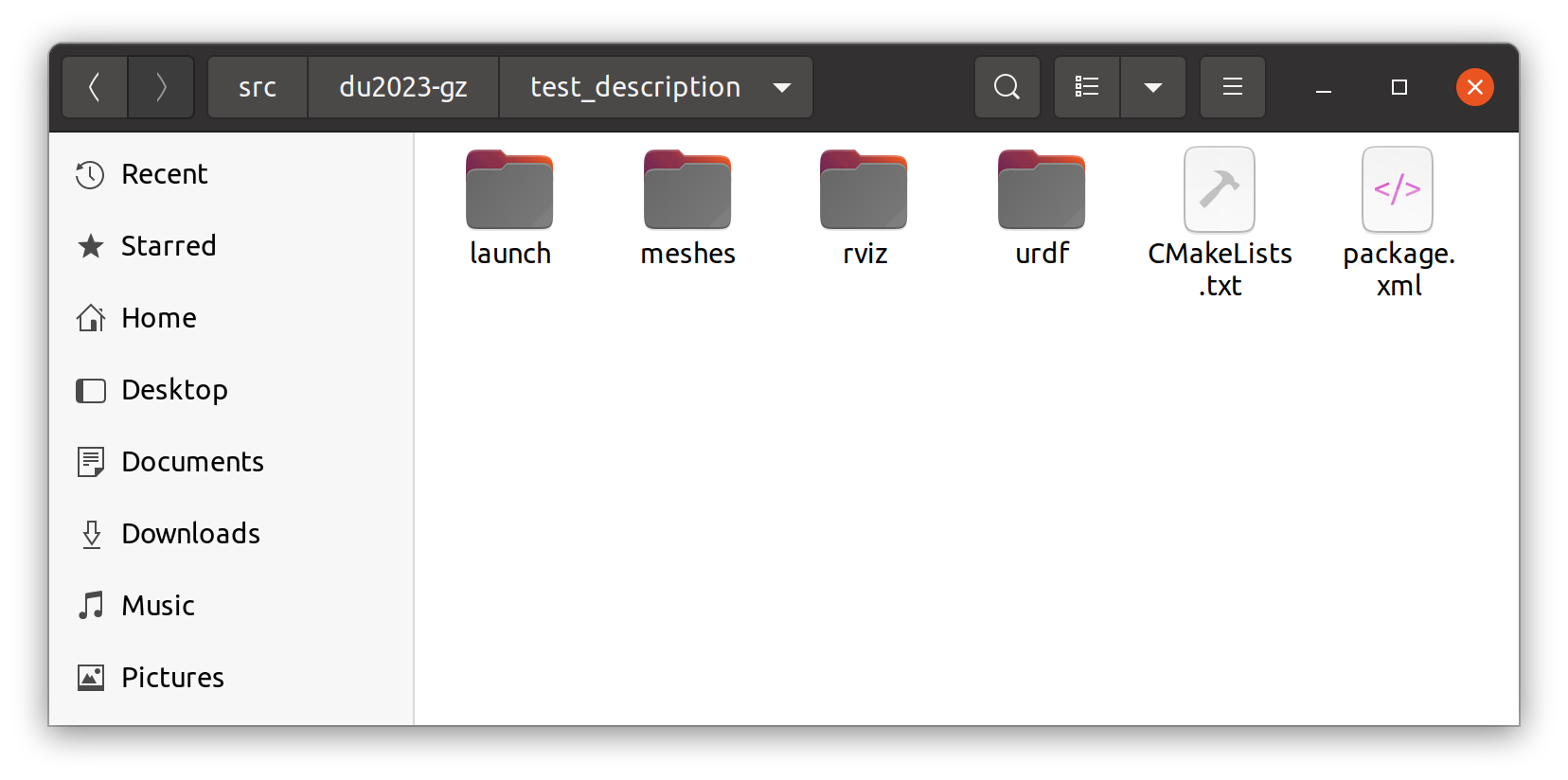Screen dimensions: 1568x780
Task: Select the rviz folder icon
Action: pyautogui.click(x=864, y=189)
